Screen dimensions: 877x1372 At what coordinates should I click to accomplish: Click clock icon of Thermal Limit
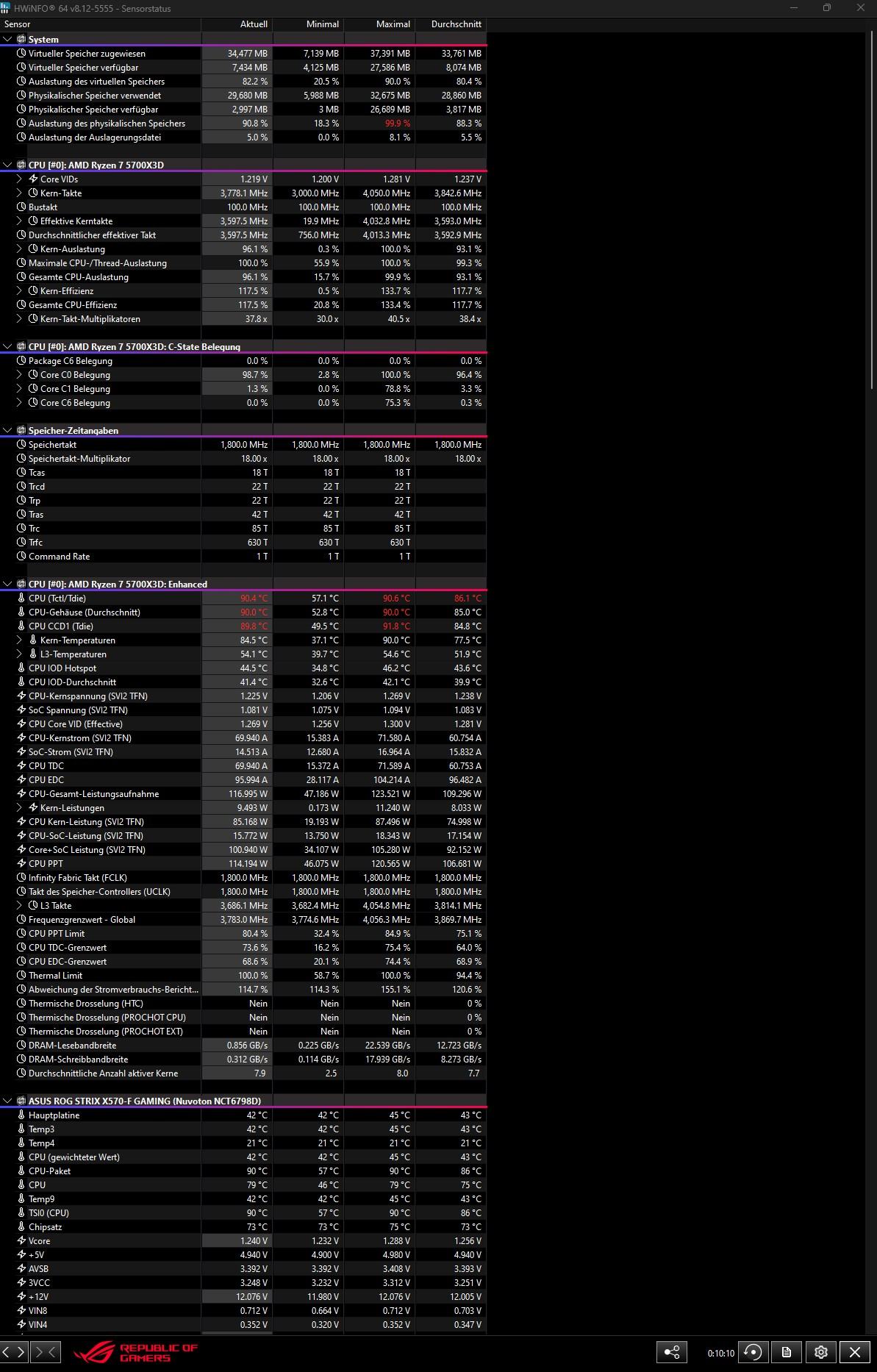tap(21, 975)
